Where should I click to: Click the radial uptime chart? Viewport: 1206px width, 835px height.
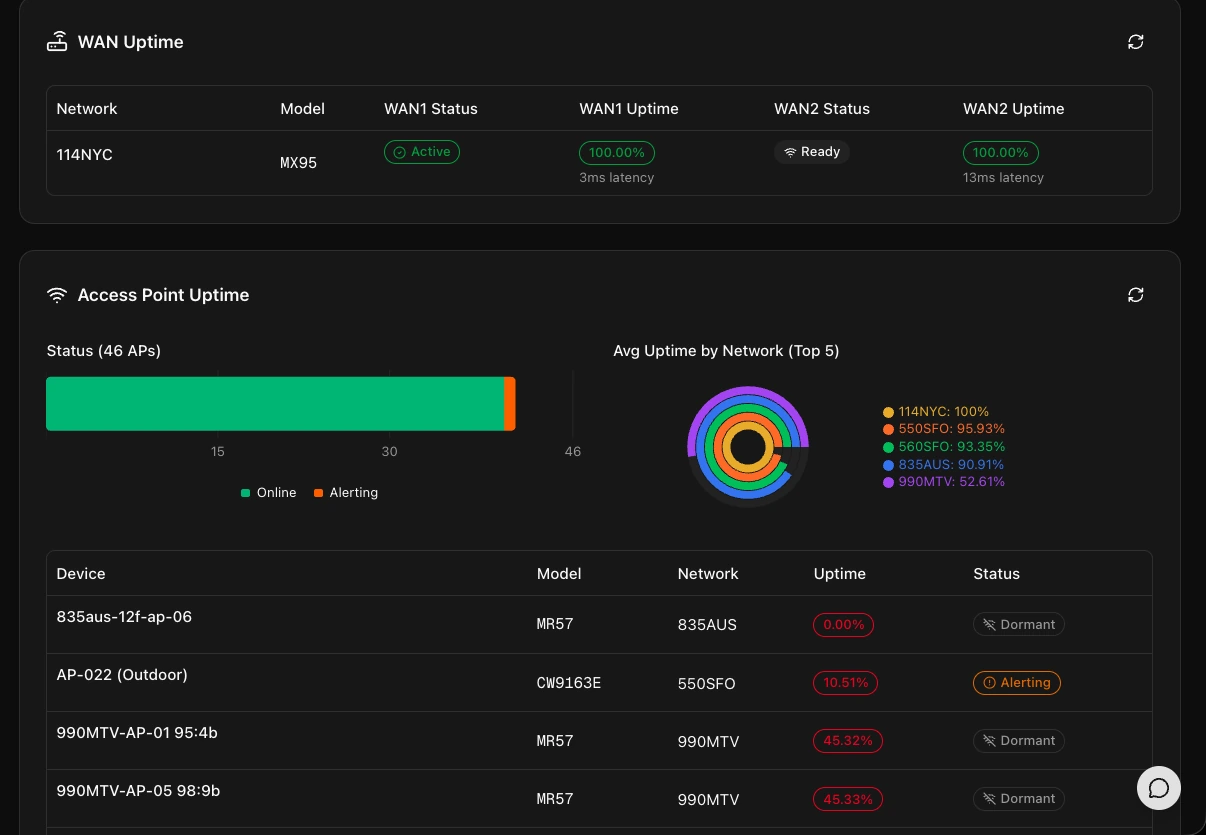[748, 446]
